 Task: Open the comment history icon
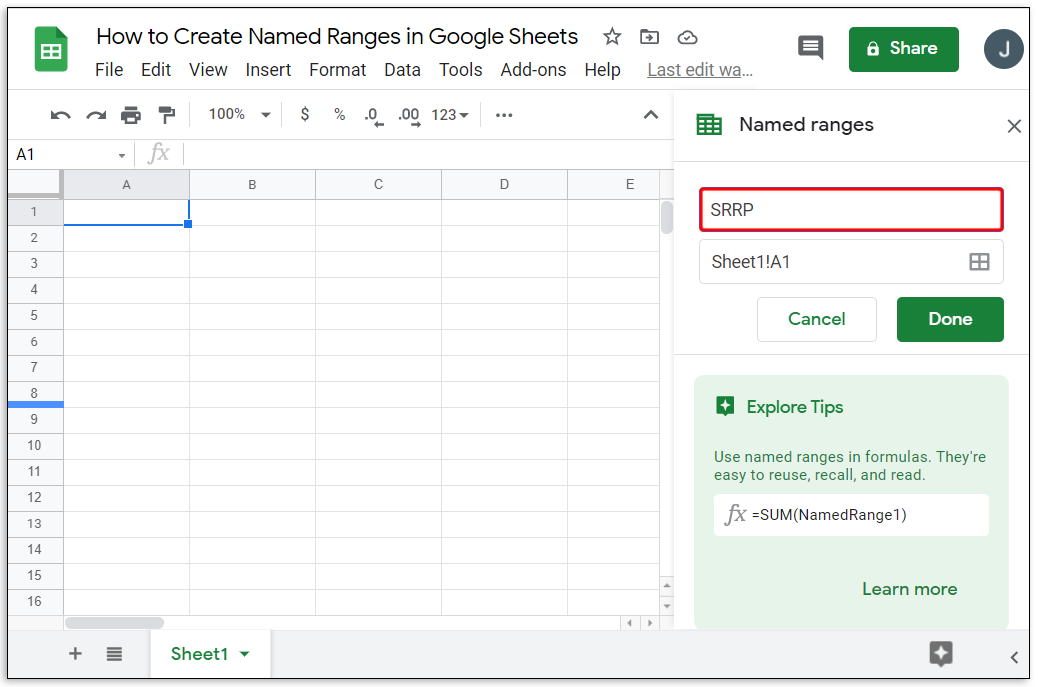click(810, 48)
